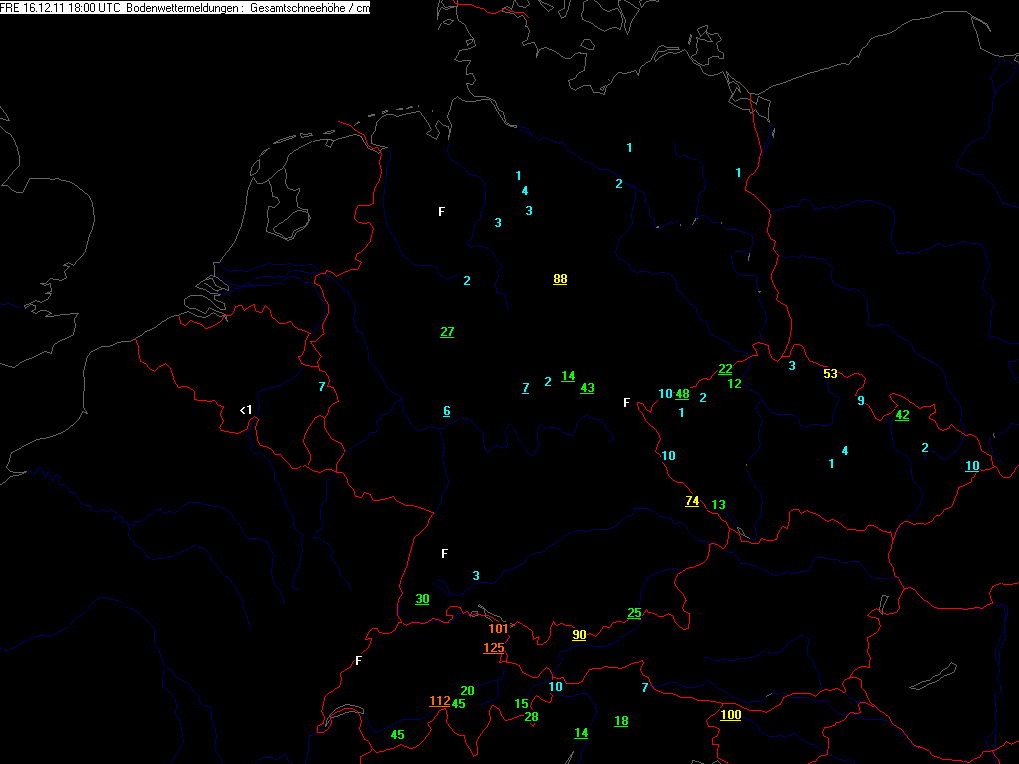Select the green 25 snow reading
The width and height of the screenshot is (1019, 764).
pyautogui.click(x=634, y=613)
